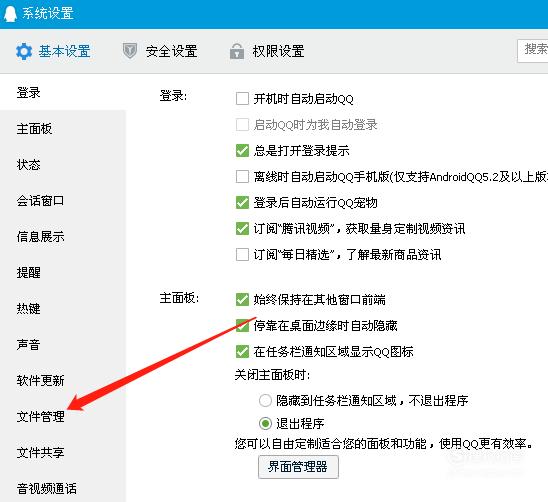Click the 界面管理器 button
The height and width of the screenshot is (502, 548).
click(298, 467)
